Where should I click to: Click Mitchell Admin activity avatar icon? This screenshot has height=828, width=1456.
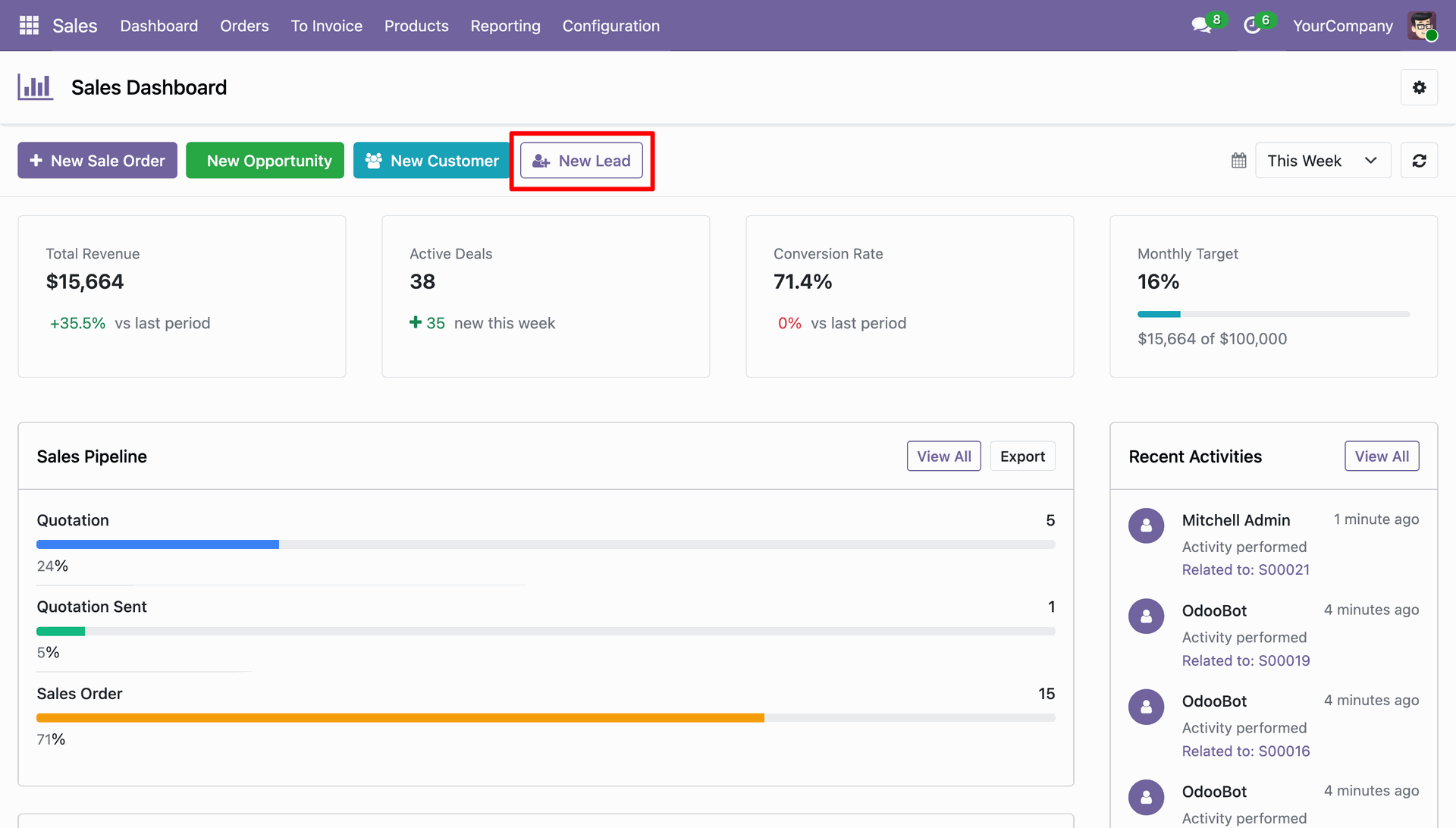1146,525
